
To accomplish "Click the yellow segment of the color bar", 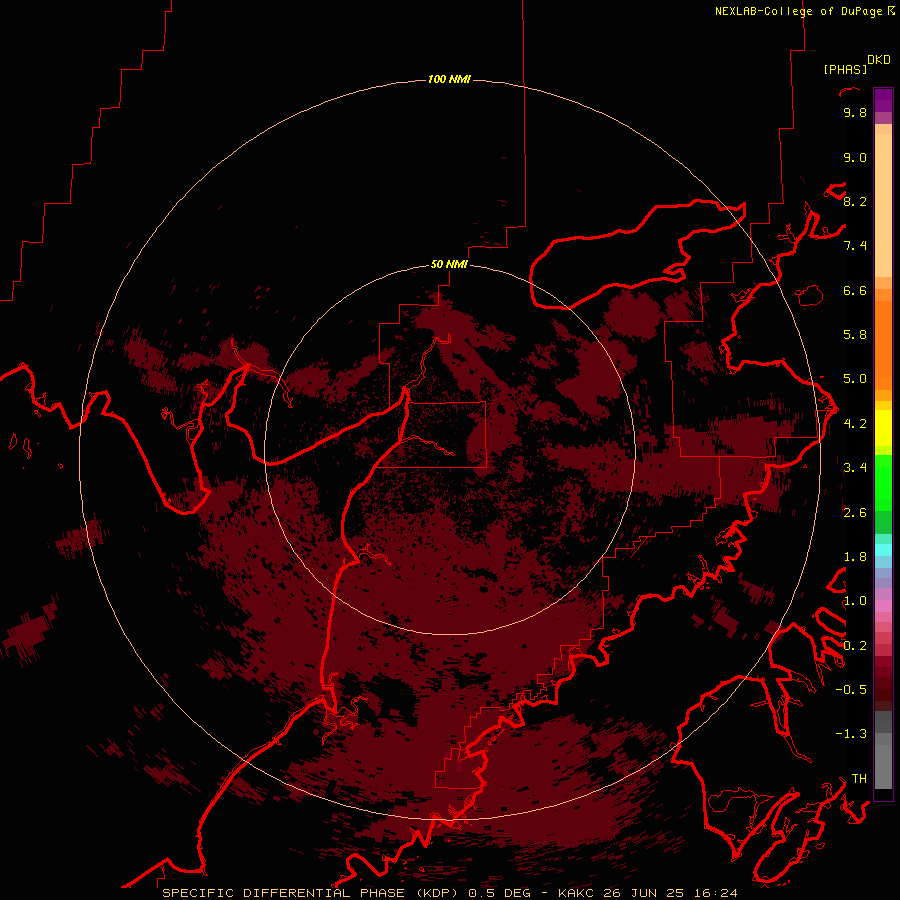I will 883,428.
